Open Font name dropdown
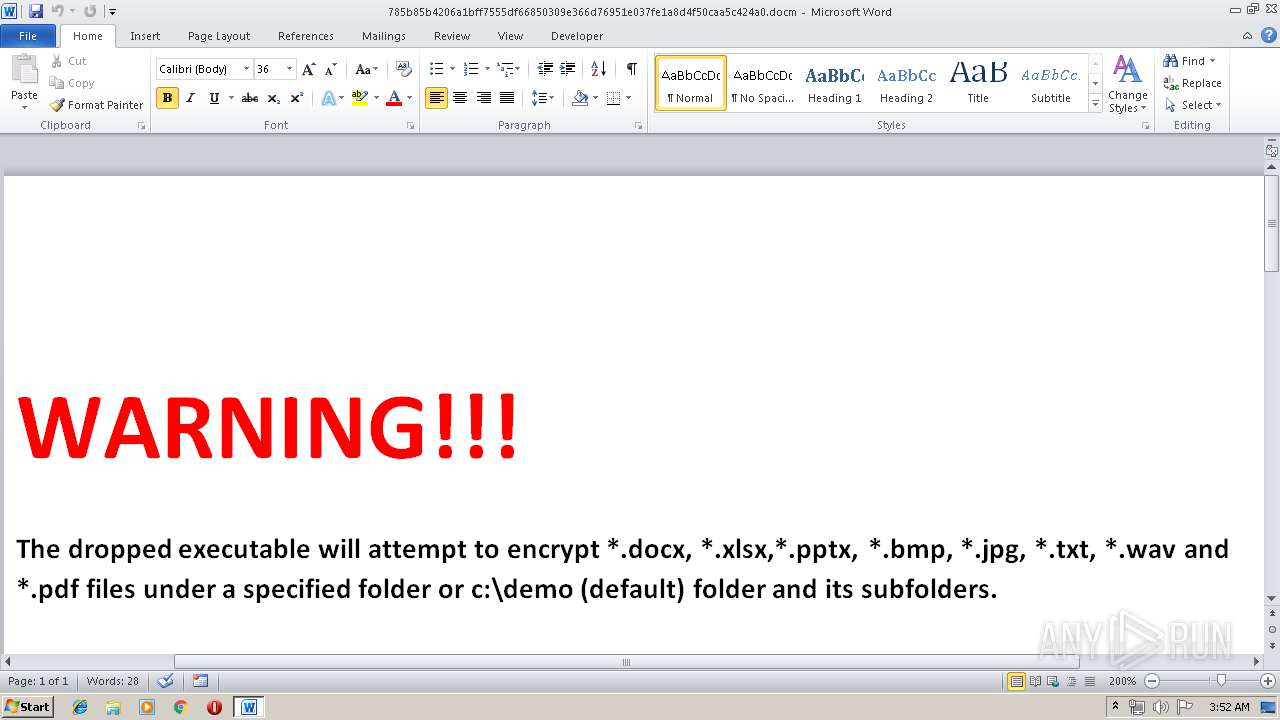 click(x=247, y=69)
